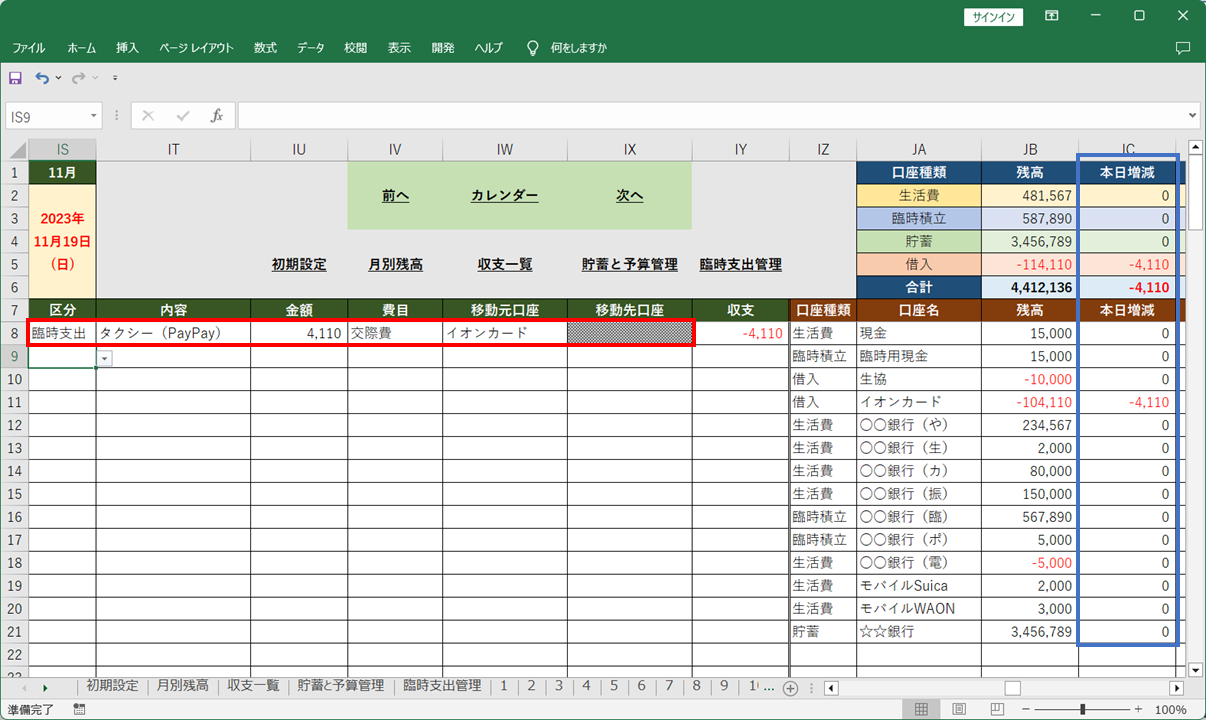The image size is (1206, 720).
Task: Open ribbon display options icon
Action: tap(1051, 16)
